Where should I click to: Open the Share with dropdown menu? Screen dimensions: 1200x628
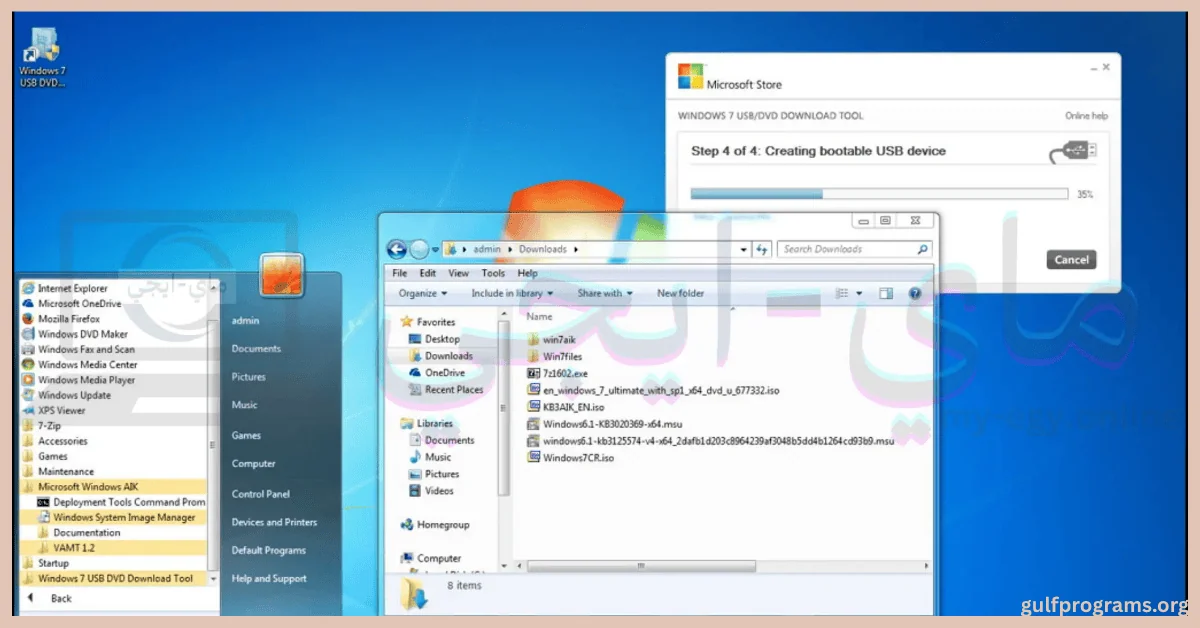pyautogui.click(x=605, y=293)
